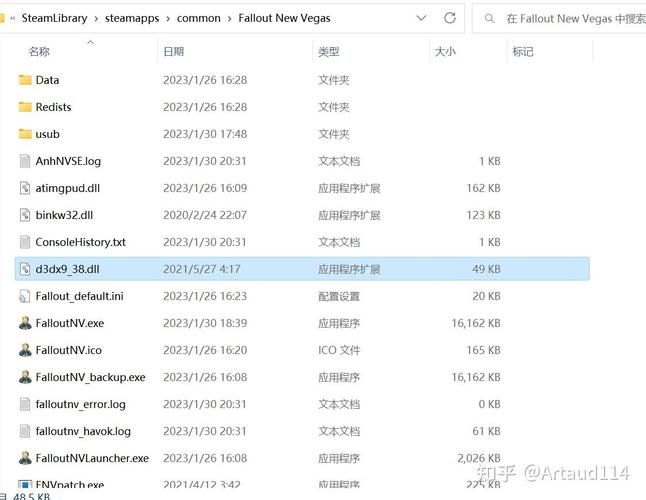Sort files by 名称 column header

[39, 51]
